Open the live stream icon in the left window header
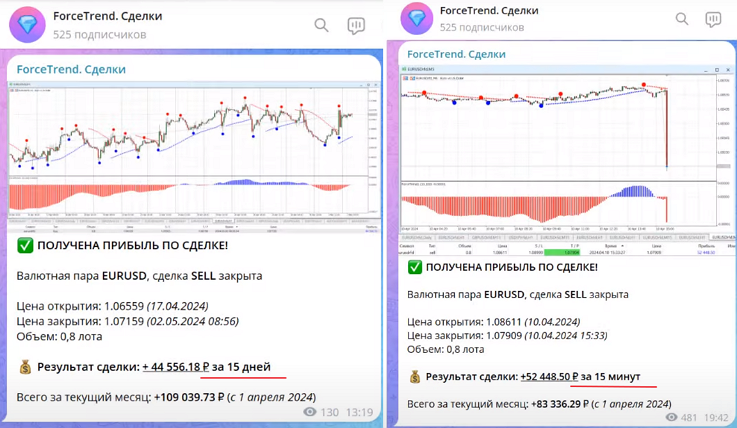737x428 pixels. 356,25
